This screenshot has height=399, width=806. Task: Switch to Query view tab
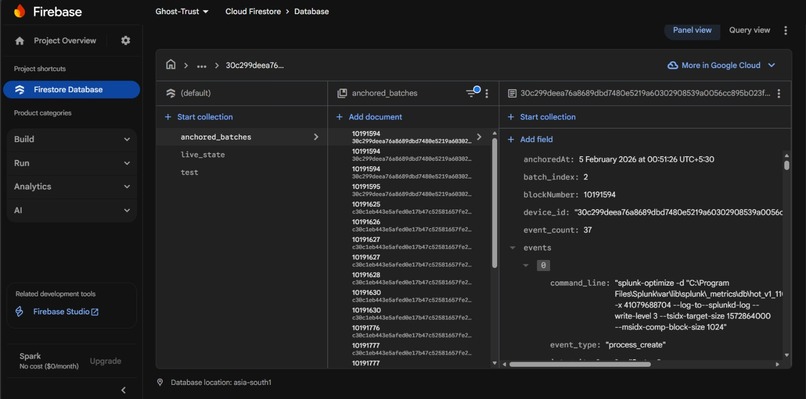coord(749,30)
